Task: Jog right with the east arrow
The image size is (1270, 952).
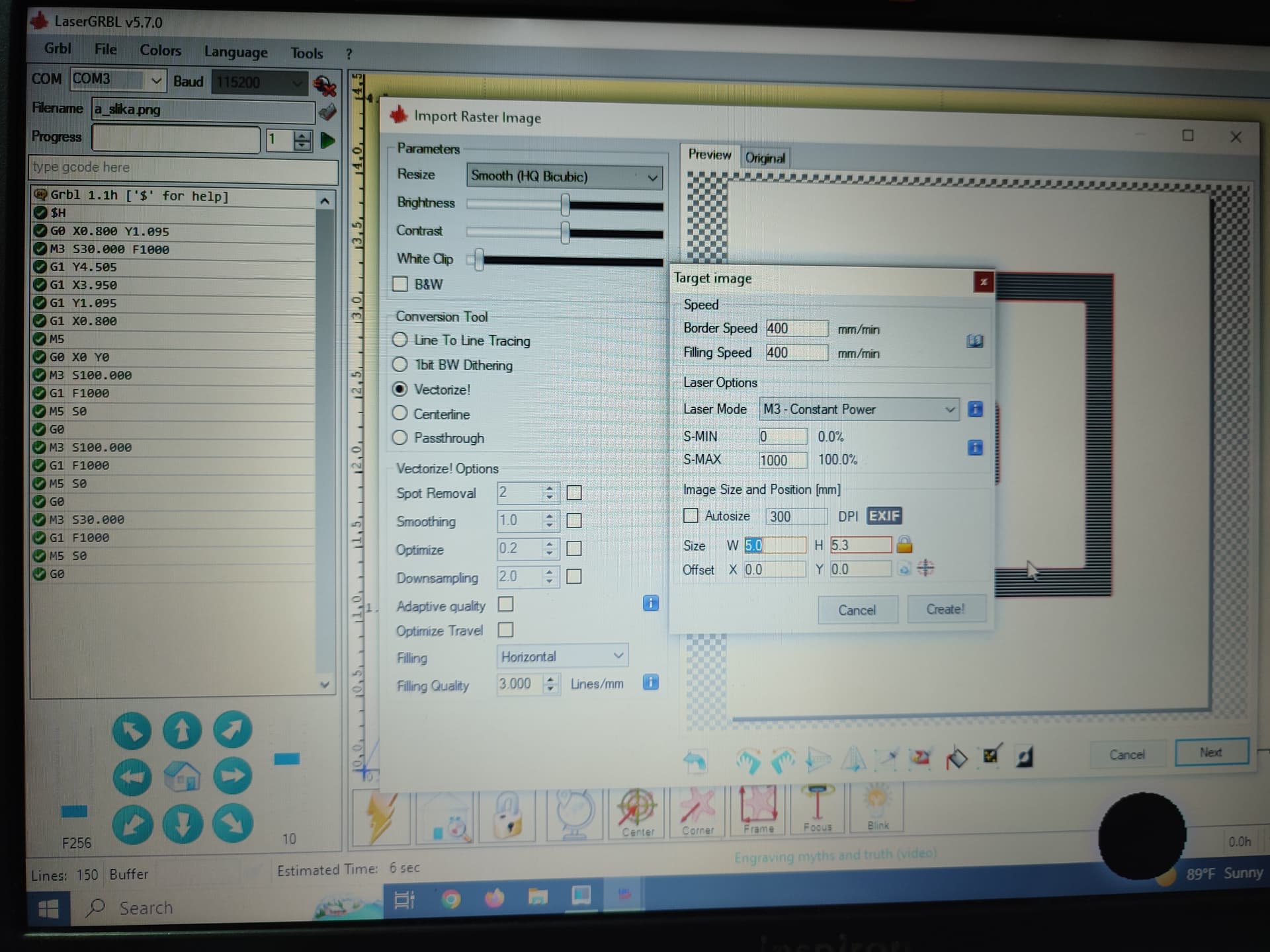Action: click(232, 775)
